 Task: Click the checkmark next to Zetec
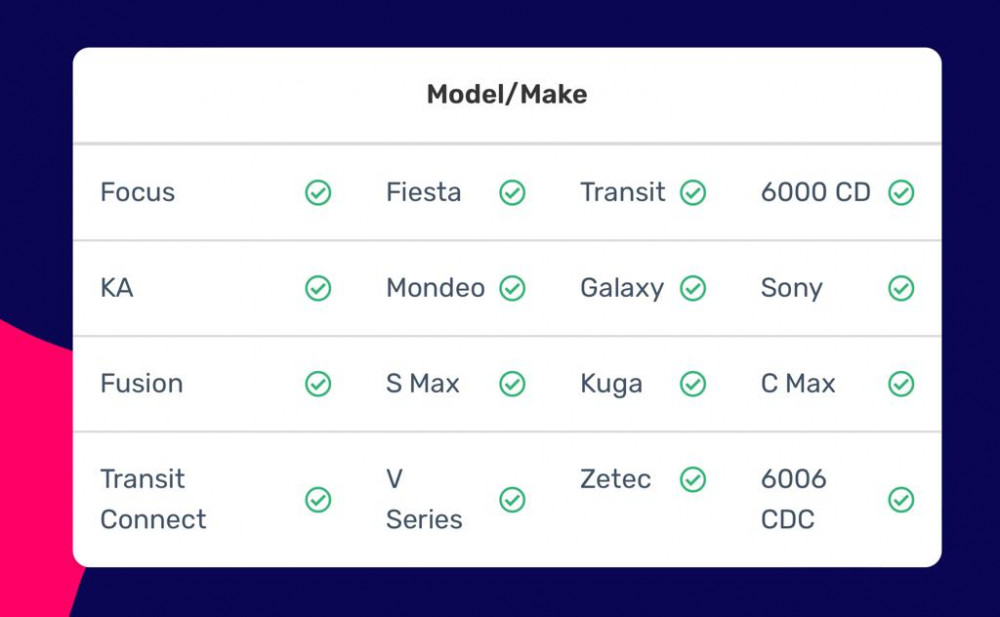pos(693,479)
